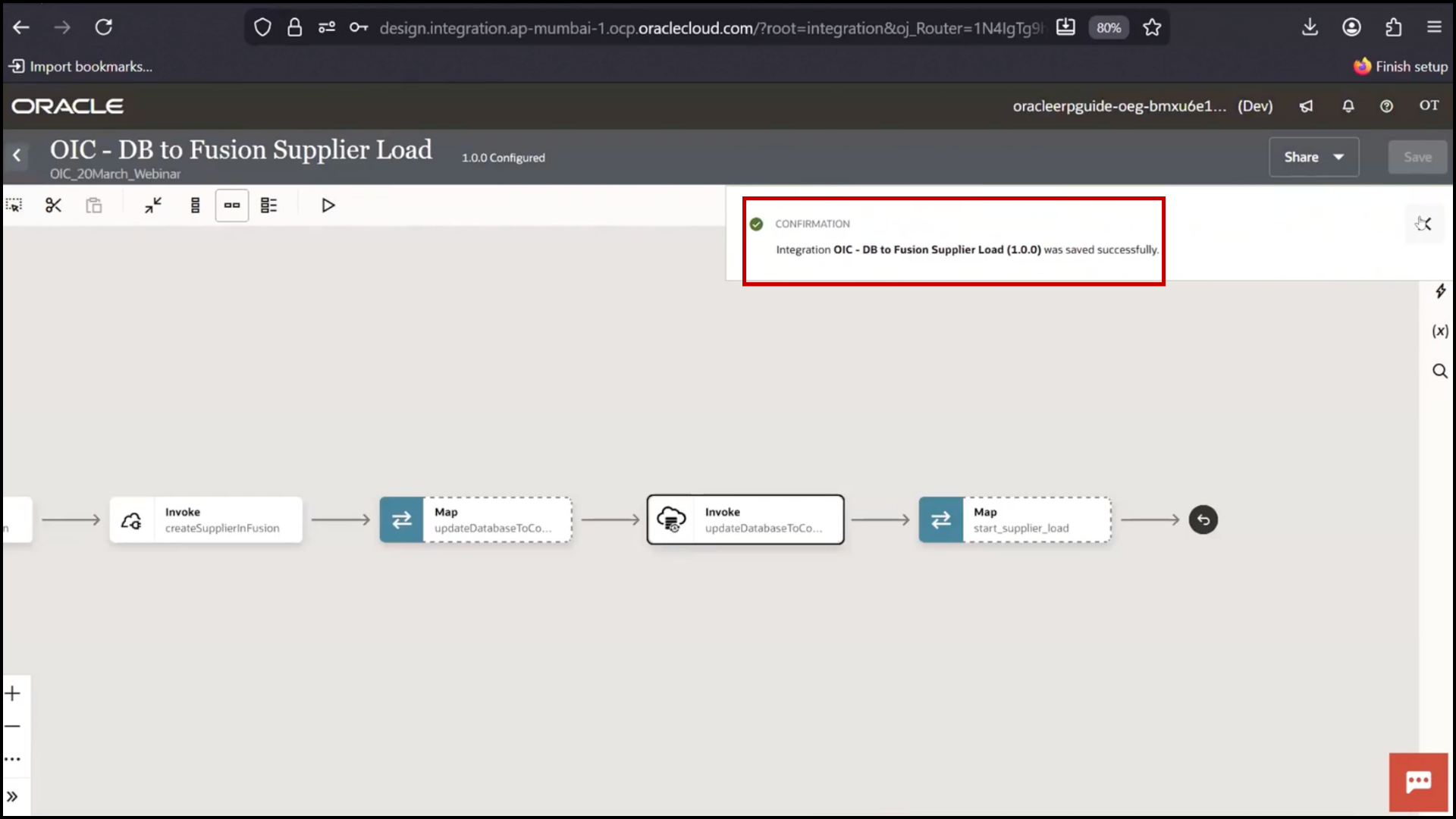Open Import bookmarks link
1456x819 pixels.
click(x=80, y=67)
